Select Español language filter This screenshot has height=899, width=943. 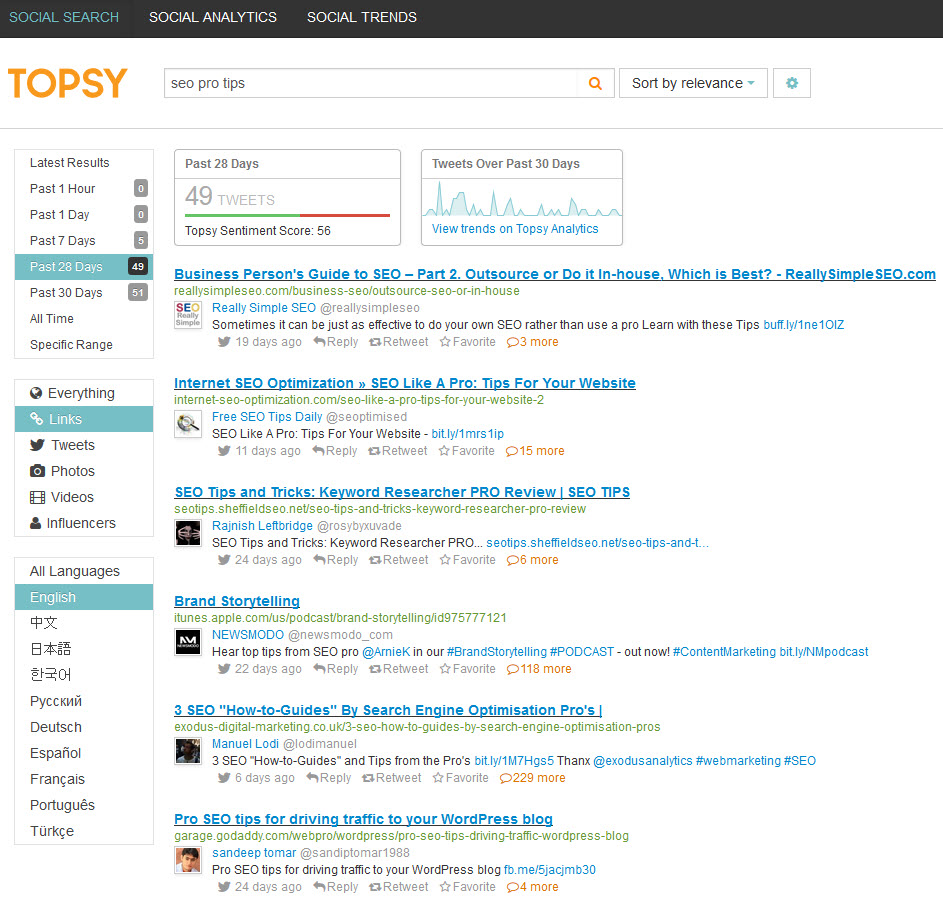[x=84, y=753]
